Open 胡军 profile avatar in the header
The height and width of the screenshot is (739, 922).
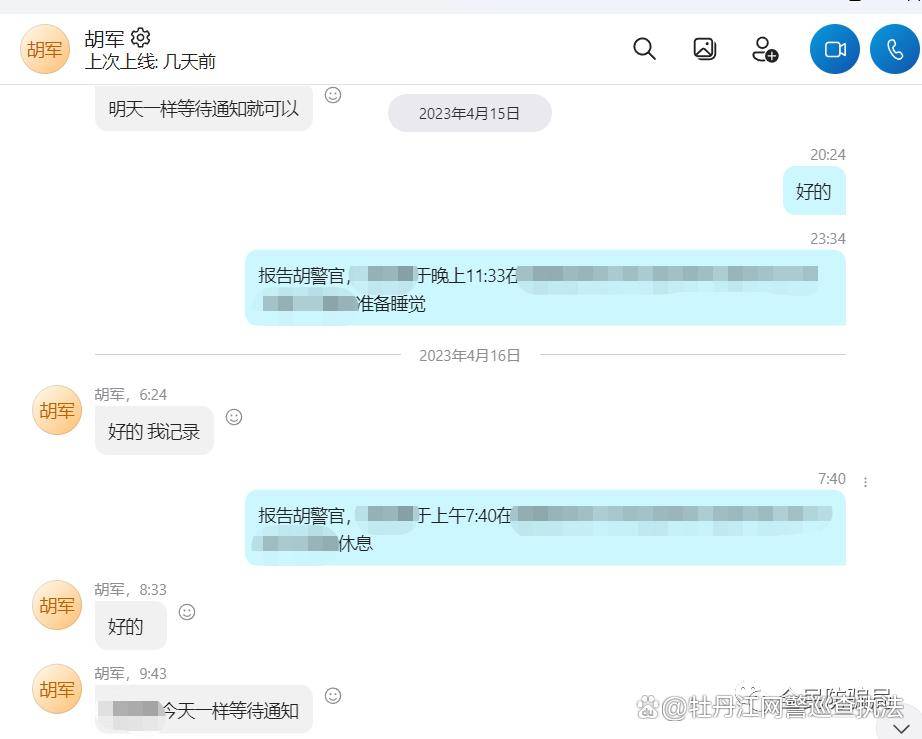(45, 49)
